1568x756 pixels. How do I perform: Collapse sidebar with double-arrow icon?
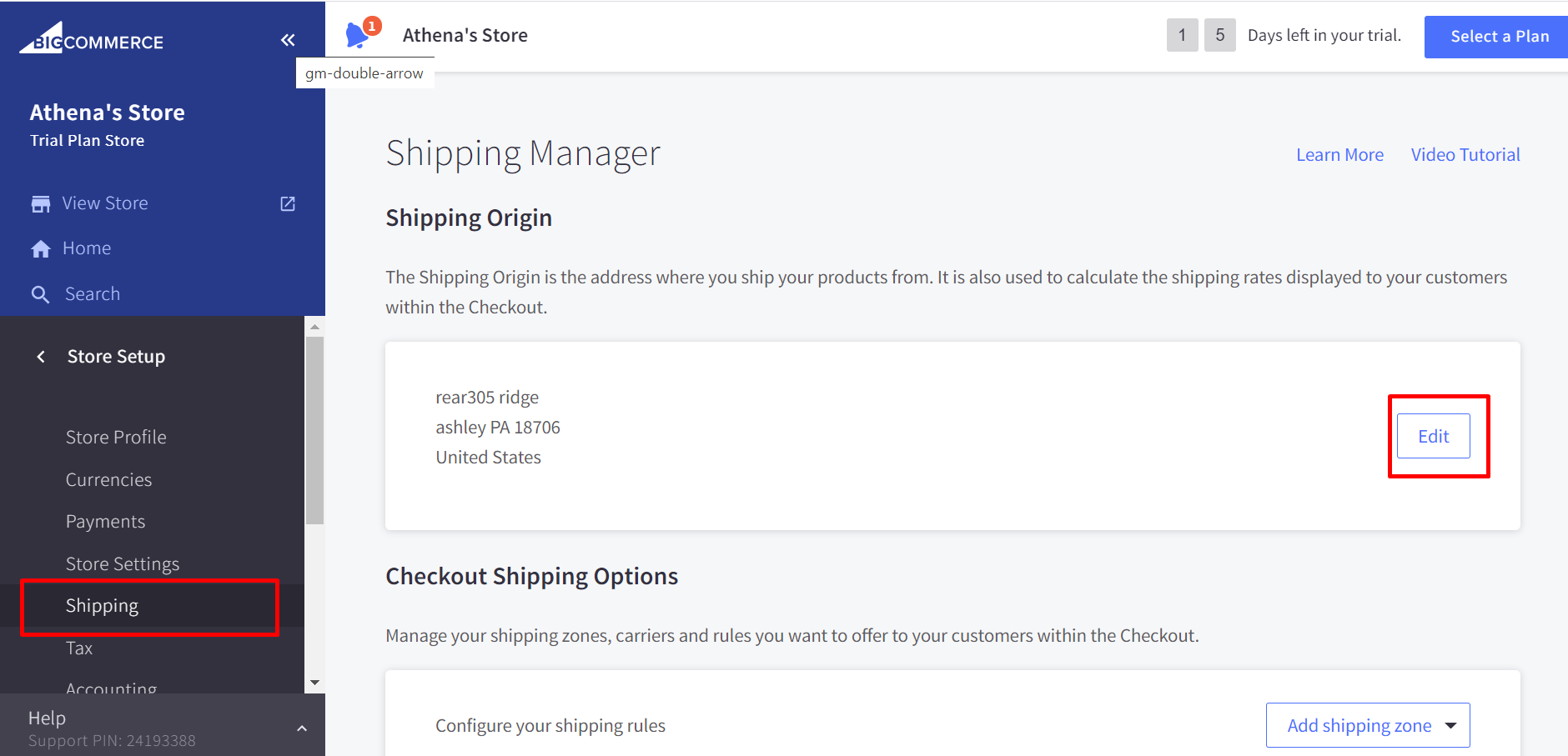tap(288, 40)
